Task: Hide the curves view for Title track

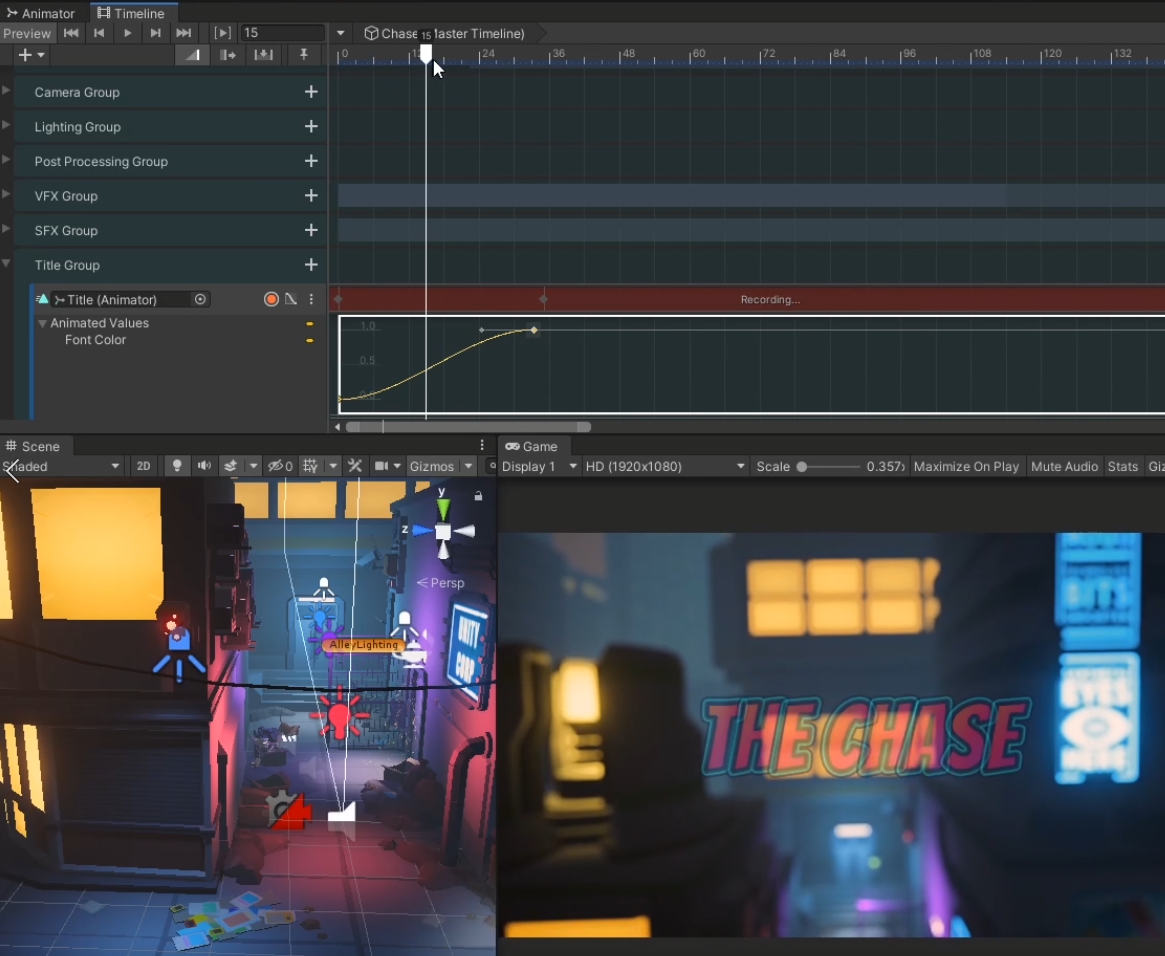Action: (291, 299)
